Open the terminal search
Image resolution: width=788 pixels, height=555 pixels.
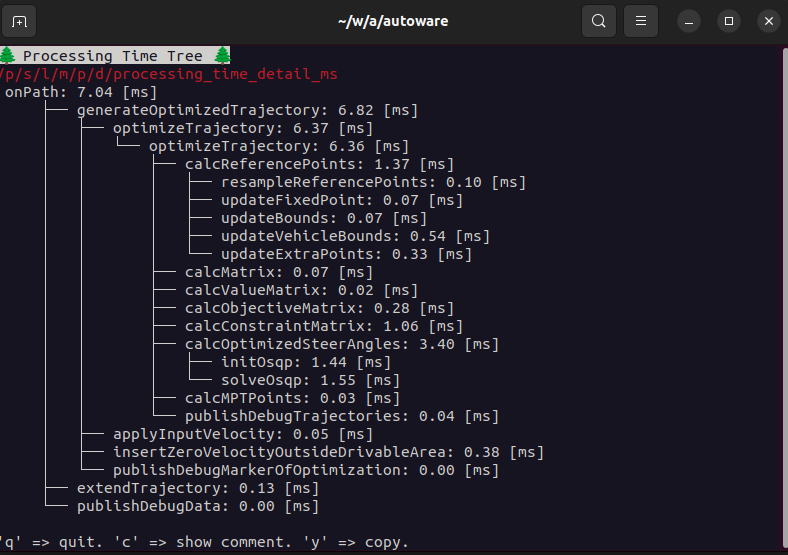599,21
